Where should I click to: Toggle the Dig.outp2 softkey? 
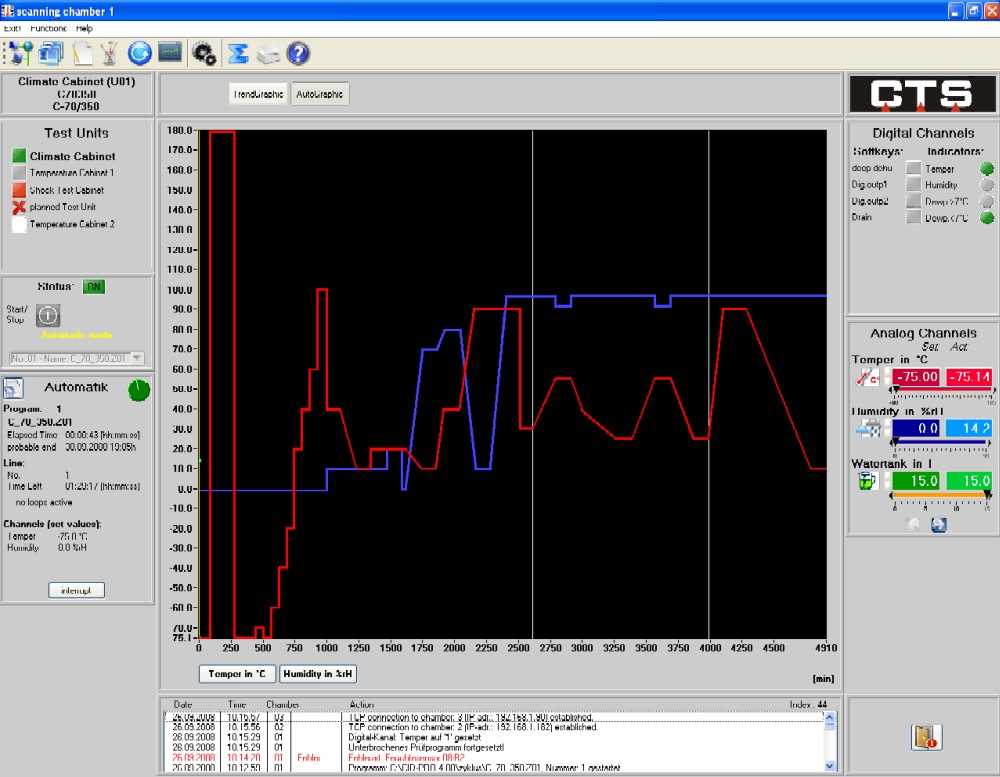click(x=913, y=201)
